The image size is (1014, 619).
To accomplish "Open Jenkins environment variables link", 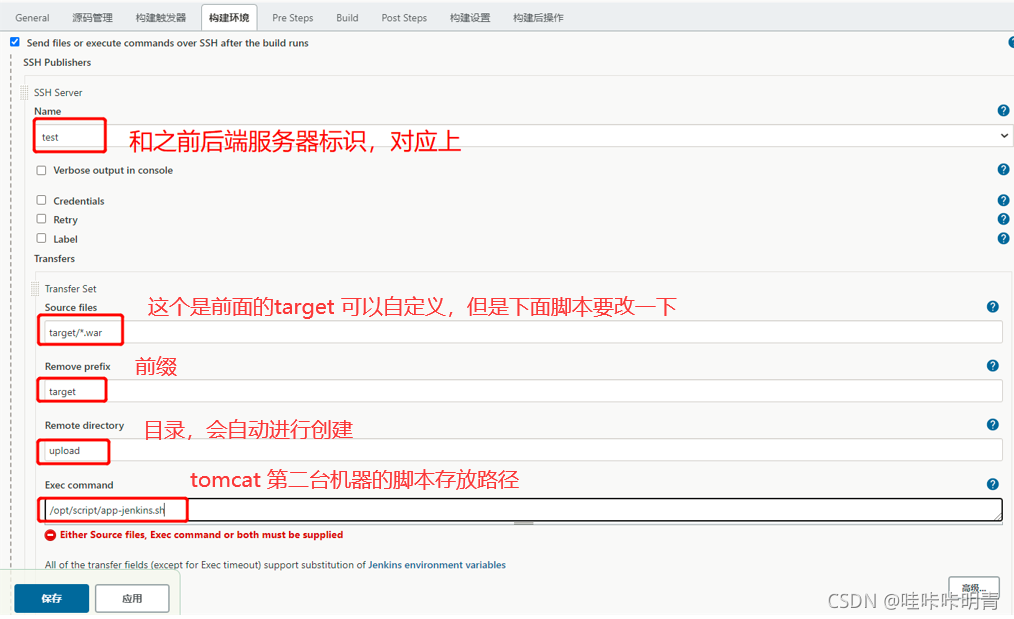I will [x=437, y=565].
